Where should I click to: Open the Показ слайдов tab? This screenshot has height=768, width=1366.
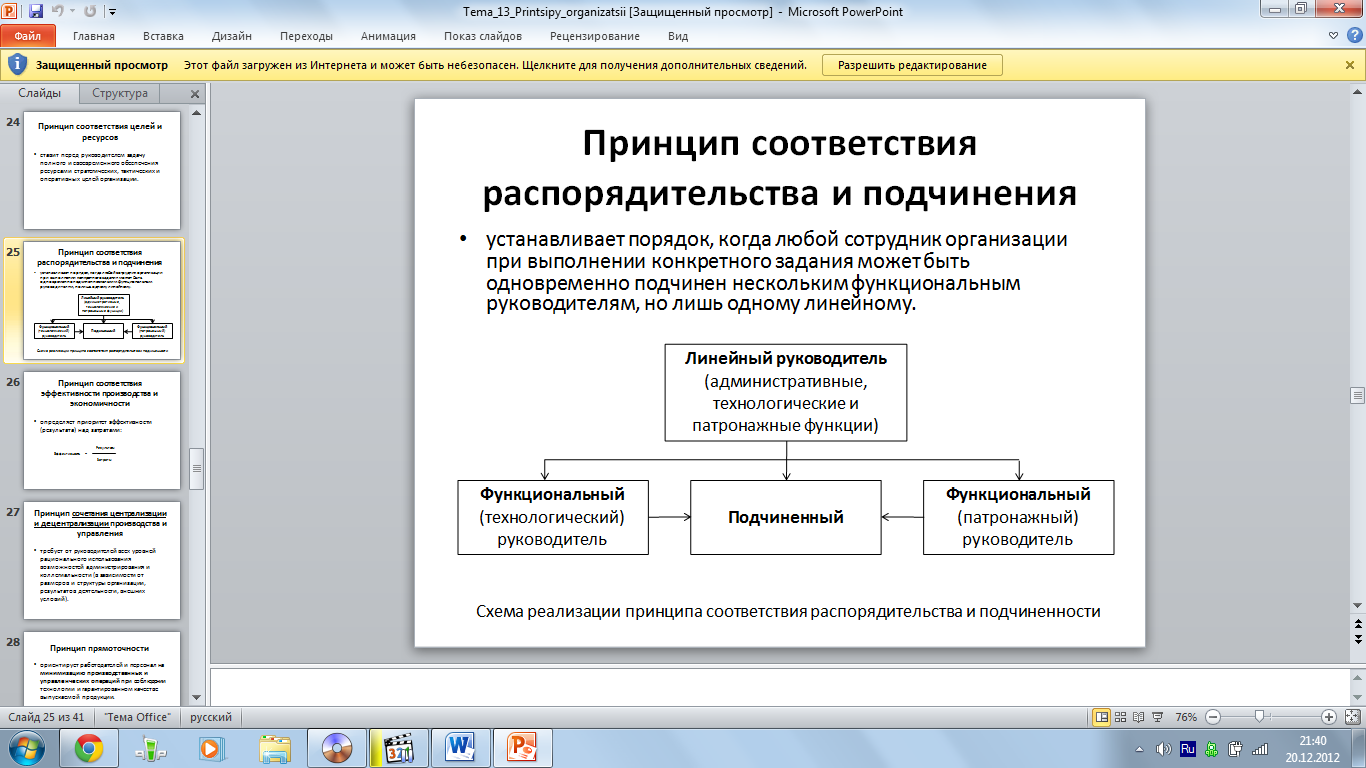(483, 36)
